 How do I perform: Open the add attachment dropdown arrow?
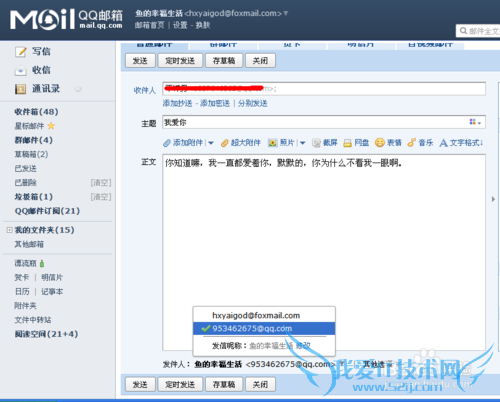pos(211,143)
